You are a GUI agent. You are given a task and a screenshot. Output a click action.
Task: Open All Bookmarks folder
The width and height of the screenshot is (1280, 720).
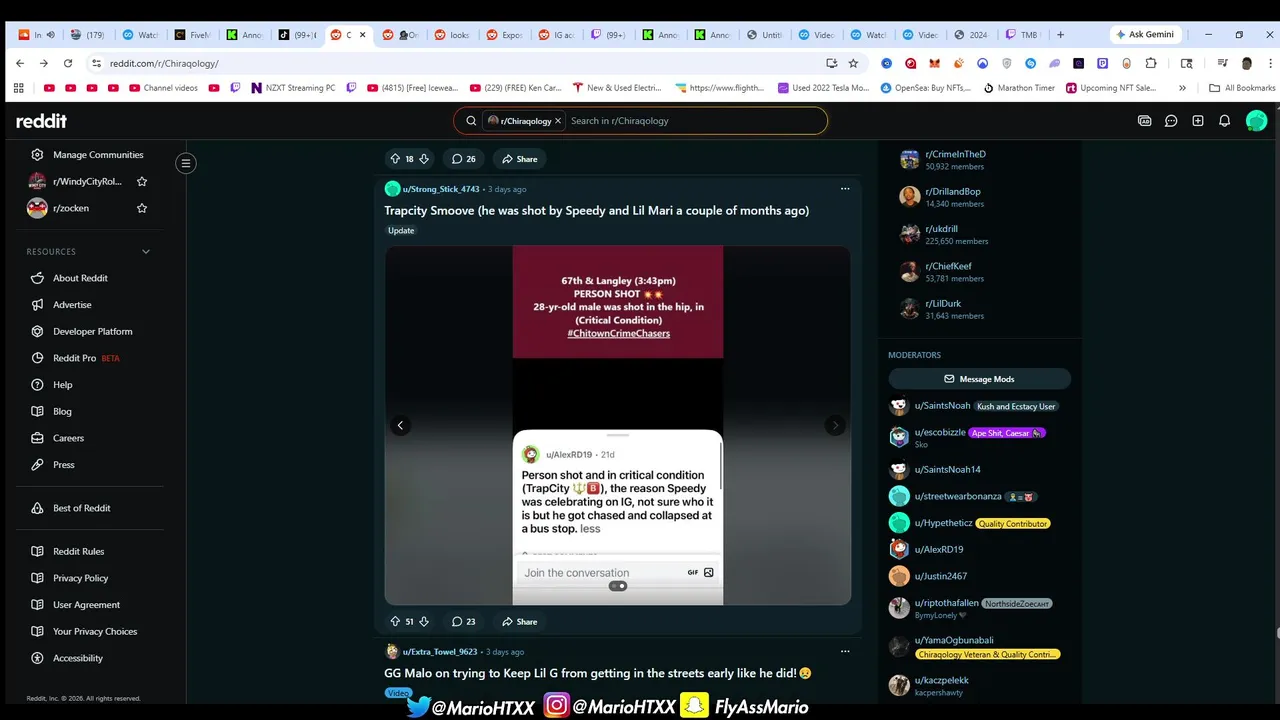click(x=1241, y=88)
